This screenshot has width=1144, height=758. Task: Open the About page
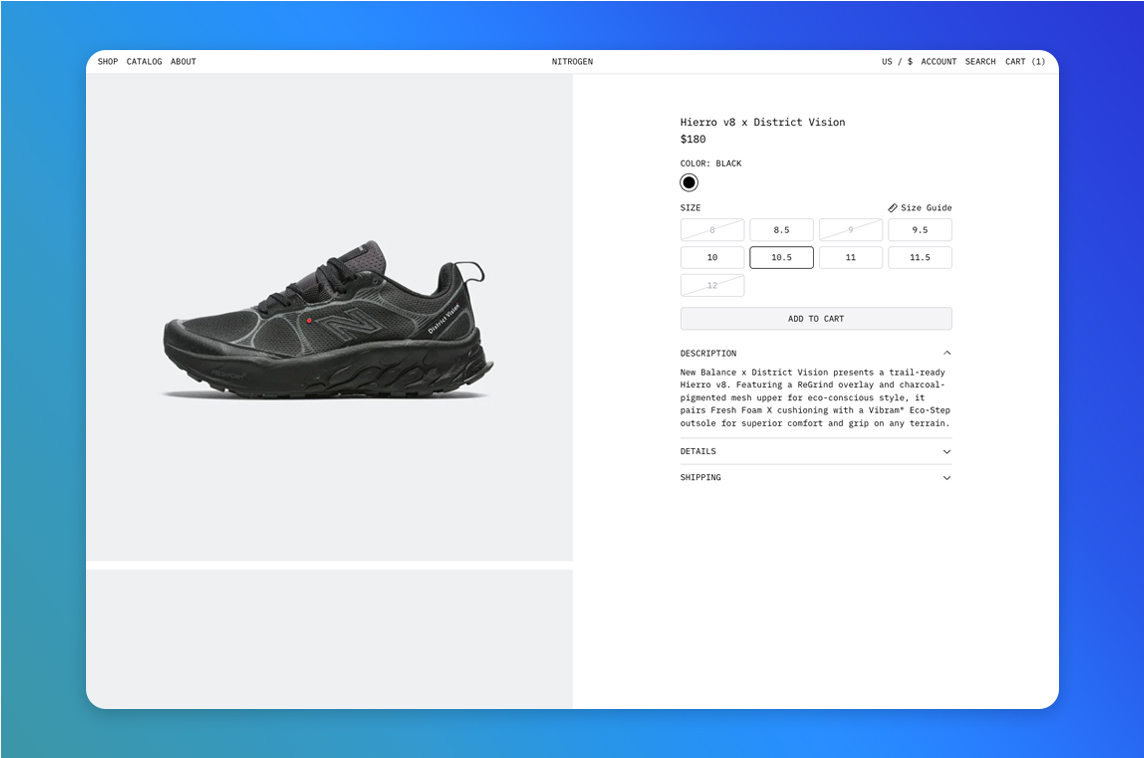tap(183, 62)
